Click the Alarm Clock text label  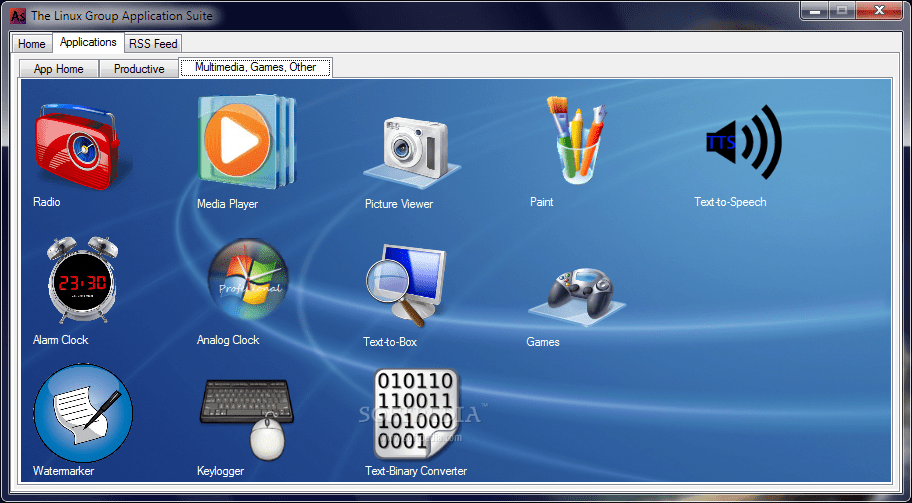(60, 340)
